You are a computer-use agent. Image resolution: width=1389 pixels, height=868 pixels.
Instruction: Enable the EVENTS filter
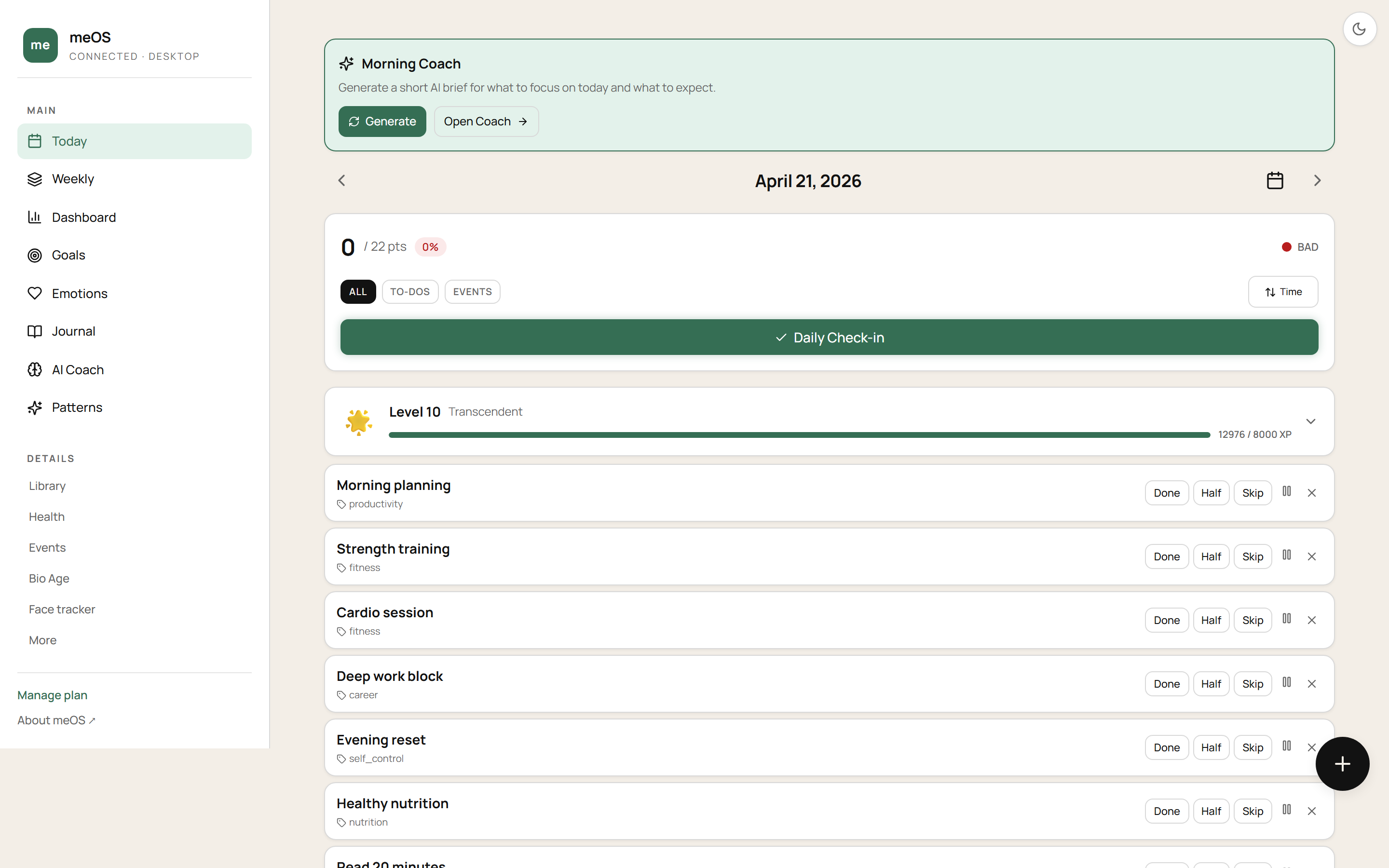(x=472, y=291)
